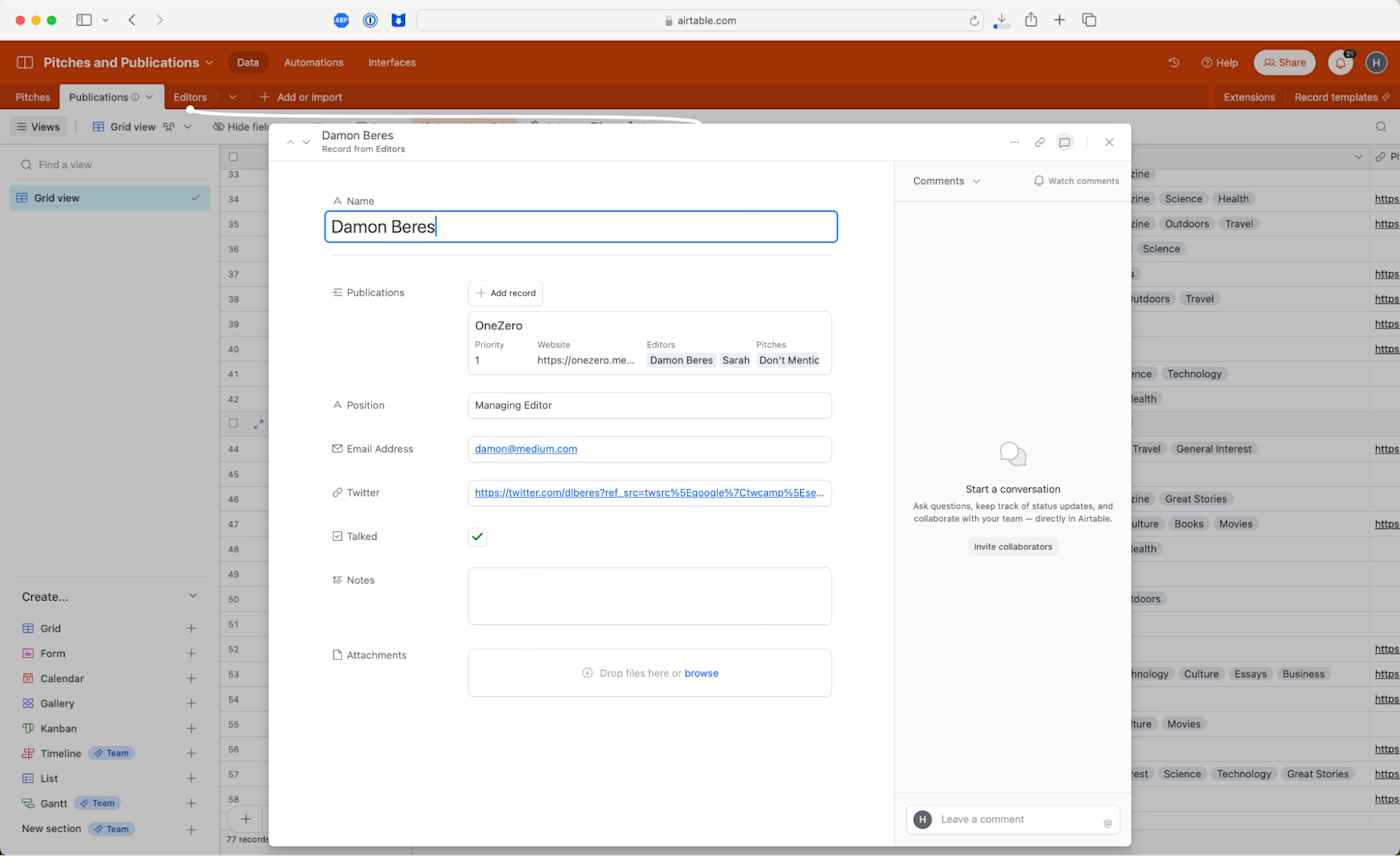Viewport: 1400px width, 856px height.
Task: Click Invite collaborators
Action: pos(1013,547)
